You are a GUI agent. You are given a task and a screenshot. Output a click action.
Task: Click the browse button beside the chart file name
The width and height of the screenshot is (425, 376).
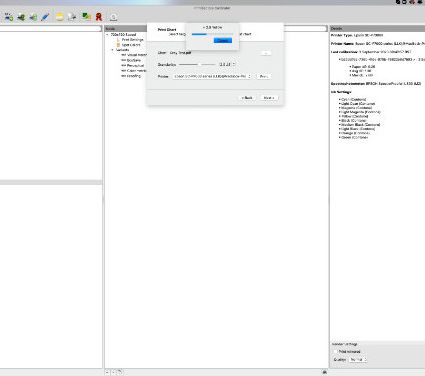click(266, 53)
